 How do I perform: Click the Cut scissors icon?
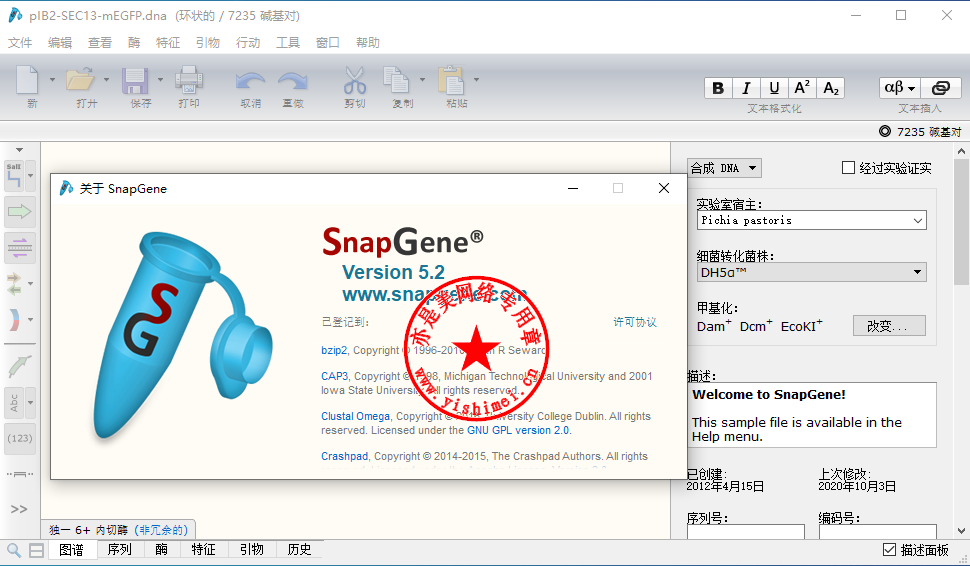355,80
